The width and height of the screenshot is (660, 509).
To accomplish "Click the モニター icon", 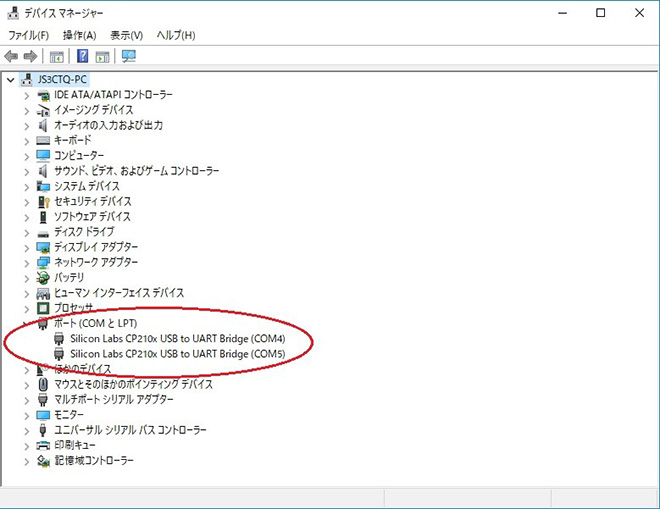I will 43,416.
